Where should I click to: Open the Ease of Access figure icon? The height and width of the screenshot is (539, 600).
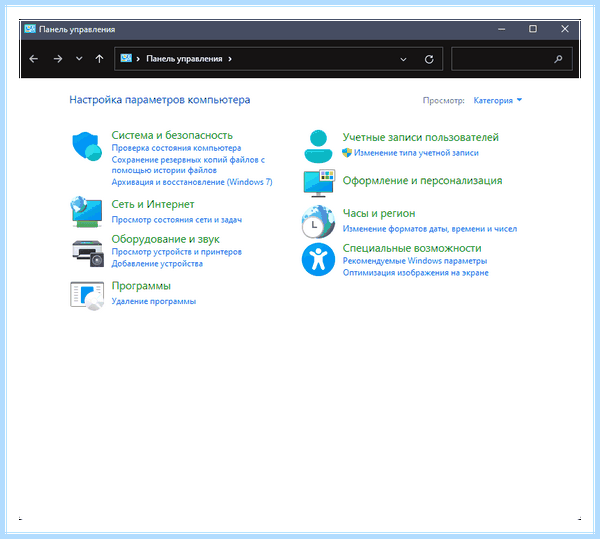point(318,259)
